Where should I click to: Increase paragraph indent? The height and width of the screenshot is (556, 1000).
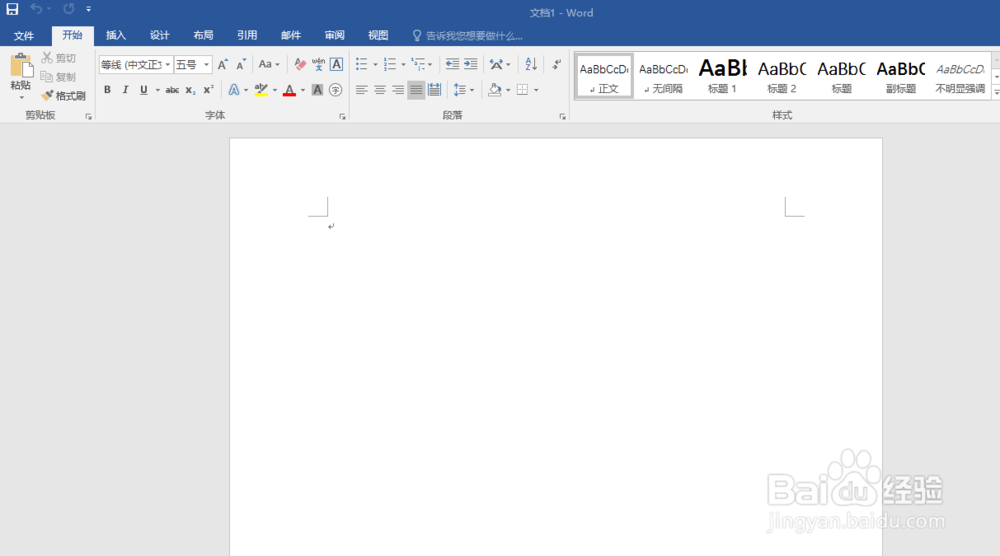pos(471,64)
